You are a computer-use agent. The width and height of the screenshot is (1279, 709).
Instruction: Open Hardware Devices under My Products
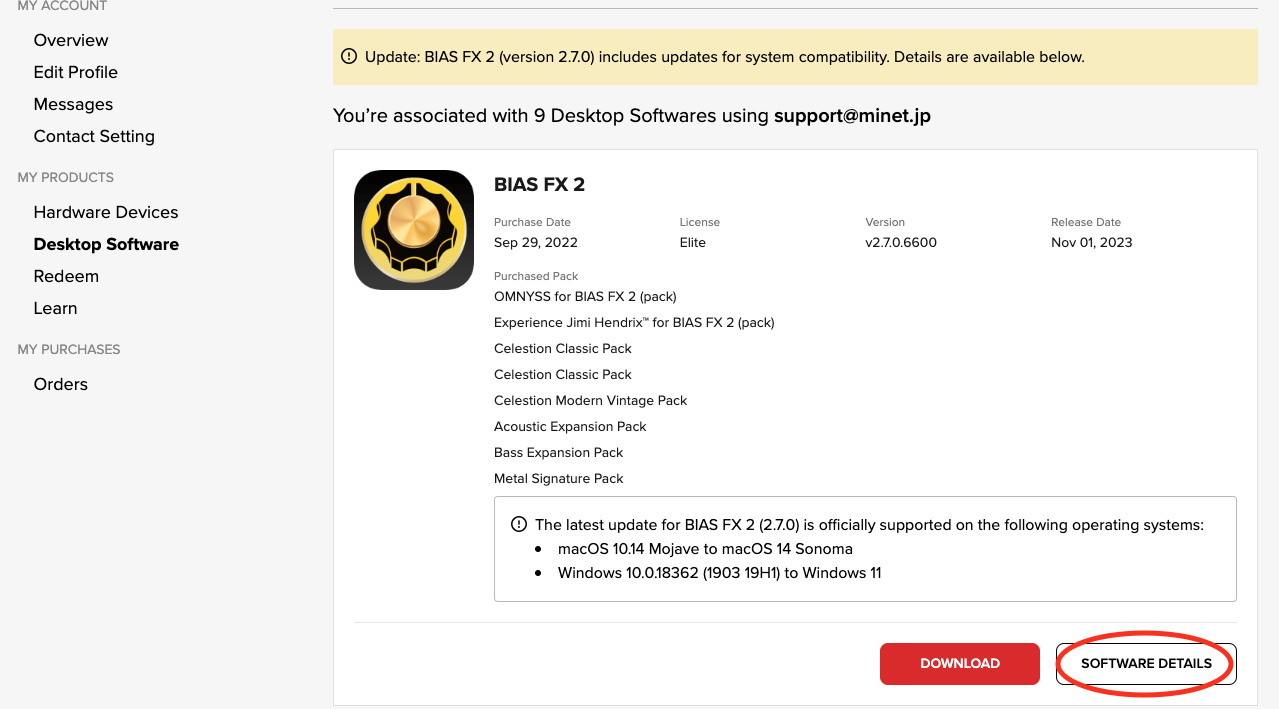[x=106, y=212]
